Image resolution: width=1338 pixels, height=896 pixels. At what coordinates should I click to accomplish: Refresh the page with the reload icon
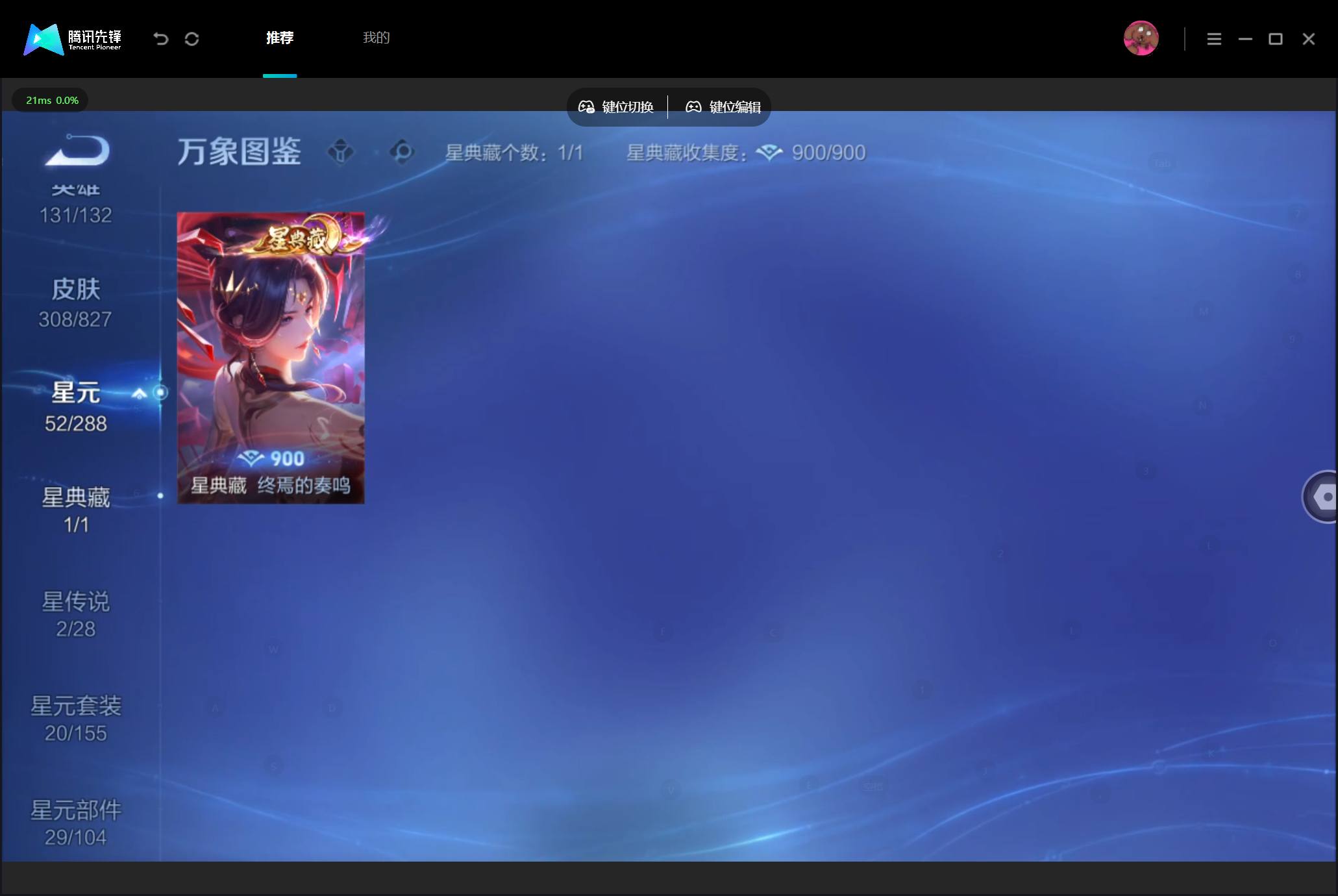pyautogui.click(x=192, y=39)
